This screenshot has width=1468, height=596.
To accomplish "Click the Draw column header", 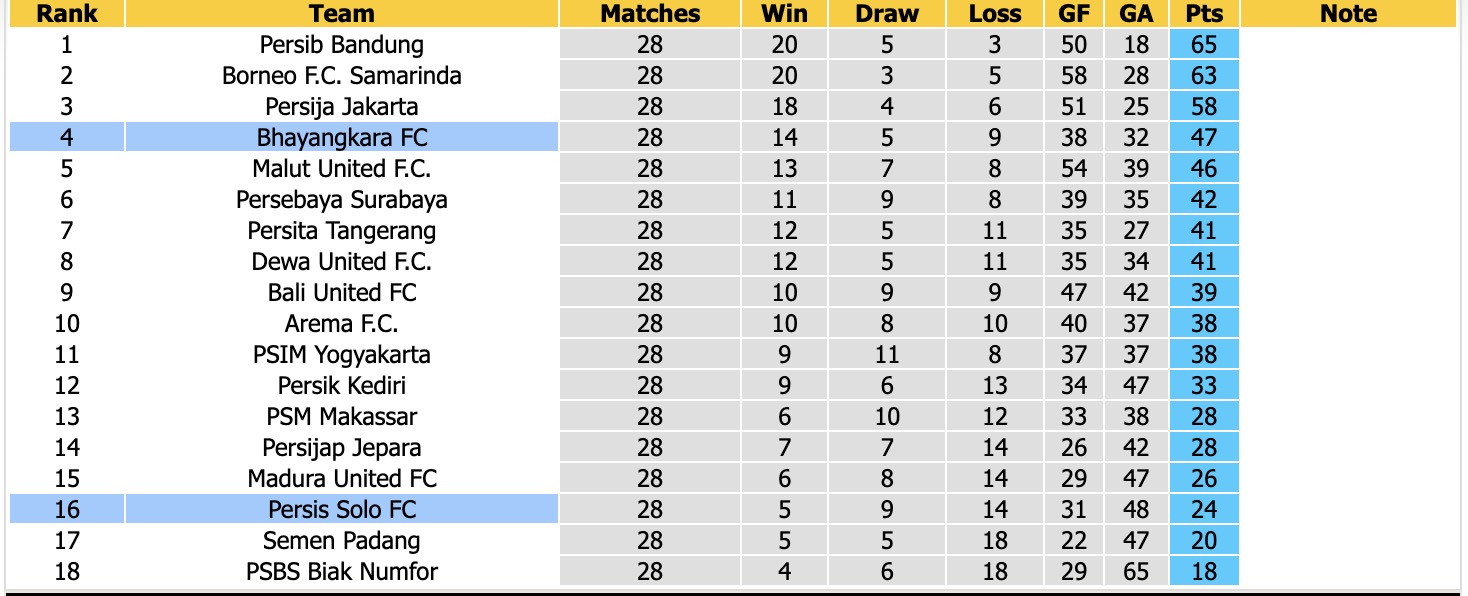I will [x=887, y=14].
